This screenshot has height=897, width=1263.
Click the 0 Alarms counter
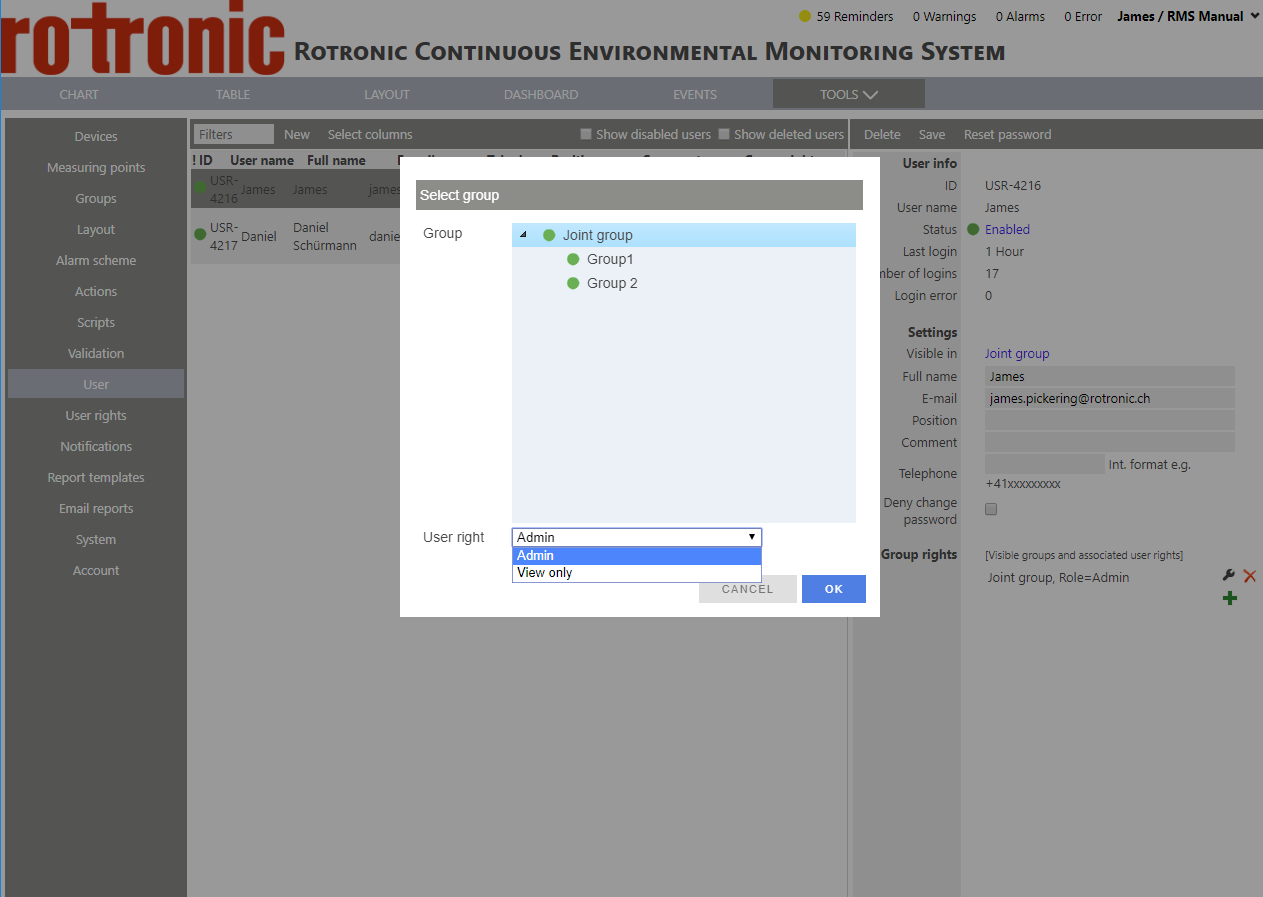(1020, 16)
